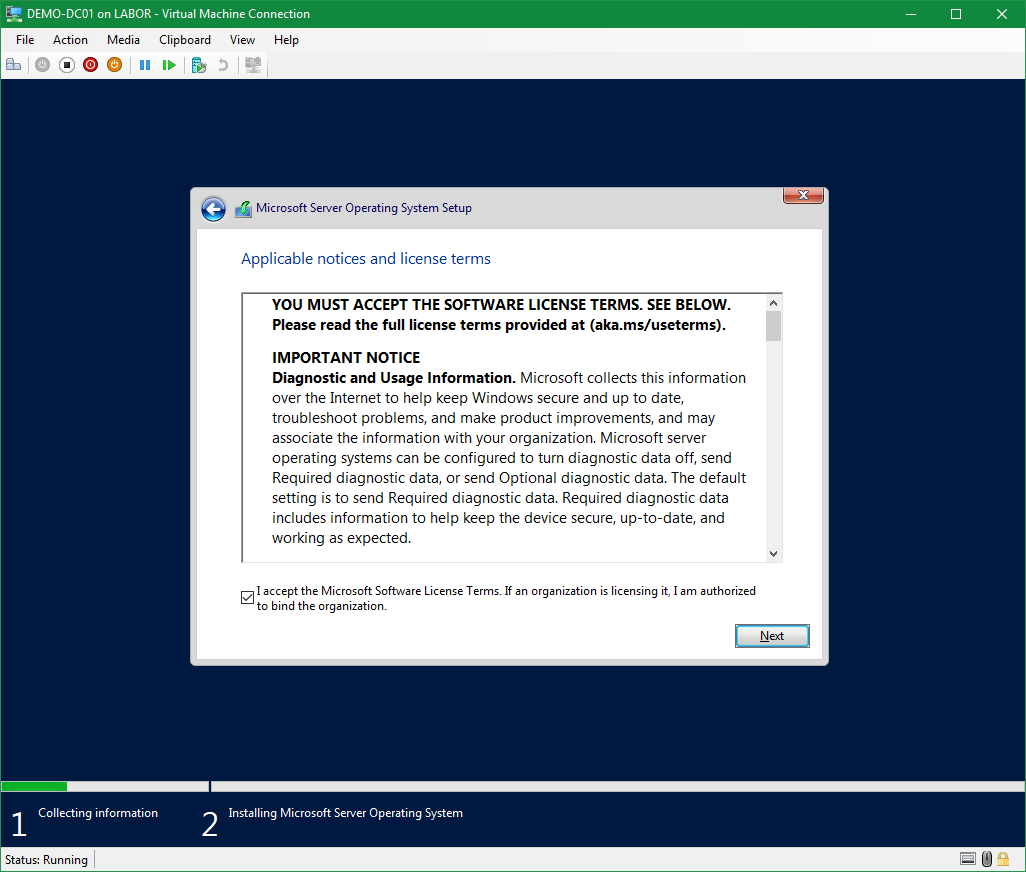Uncheck the accept license terms checkbox

tap(248, 597)
